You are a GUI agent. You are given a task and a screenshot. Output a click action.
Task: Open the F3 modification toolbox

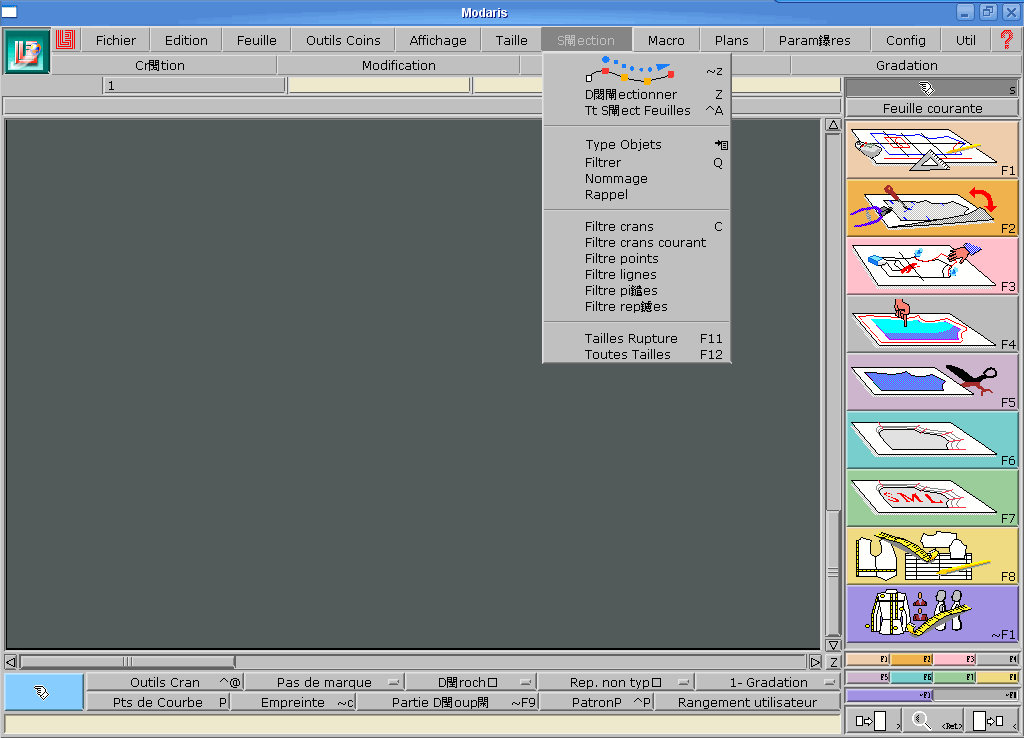click(932, 266)
